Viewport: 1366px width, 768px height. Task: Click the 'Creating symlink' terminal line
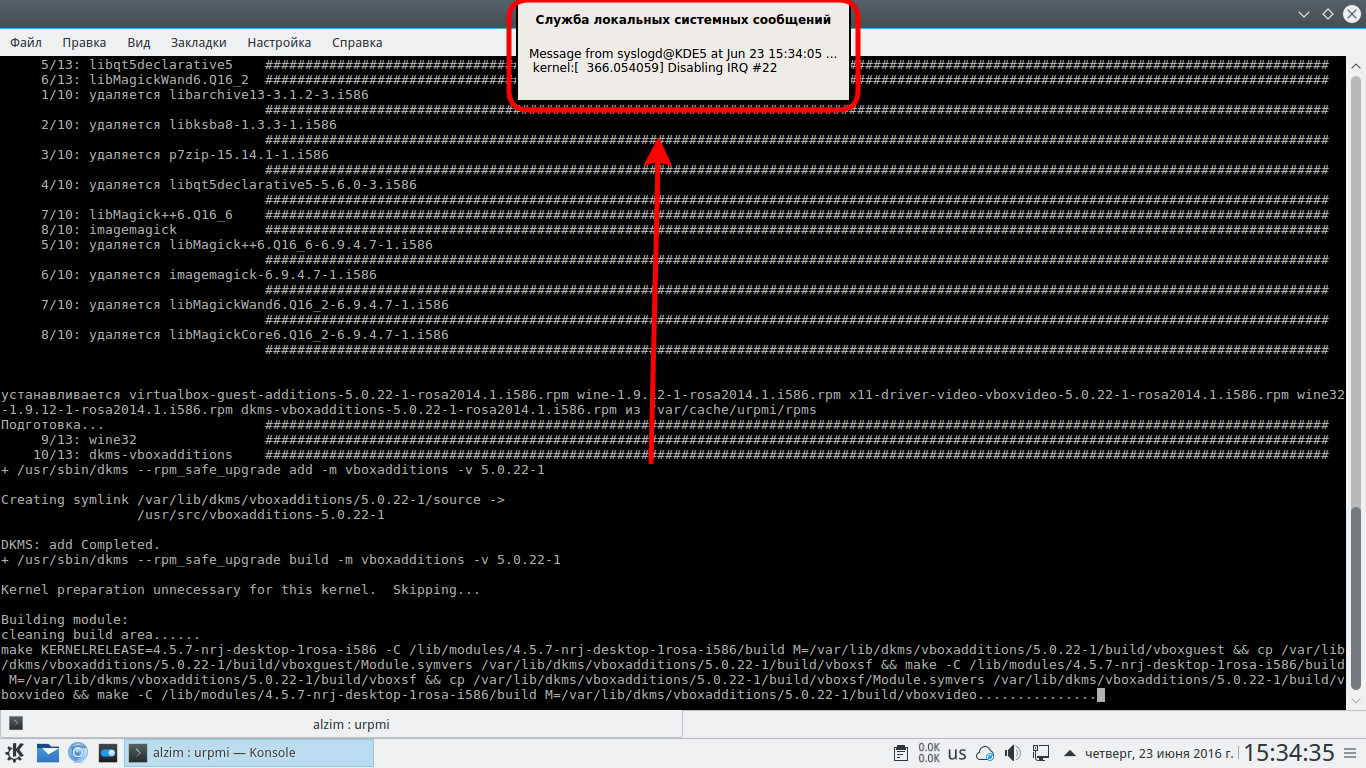click(x=253, y=500)
